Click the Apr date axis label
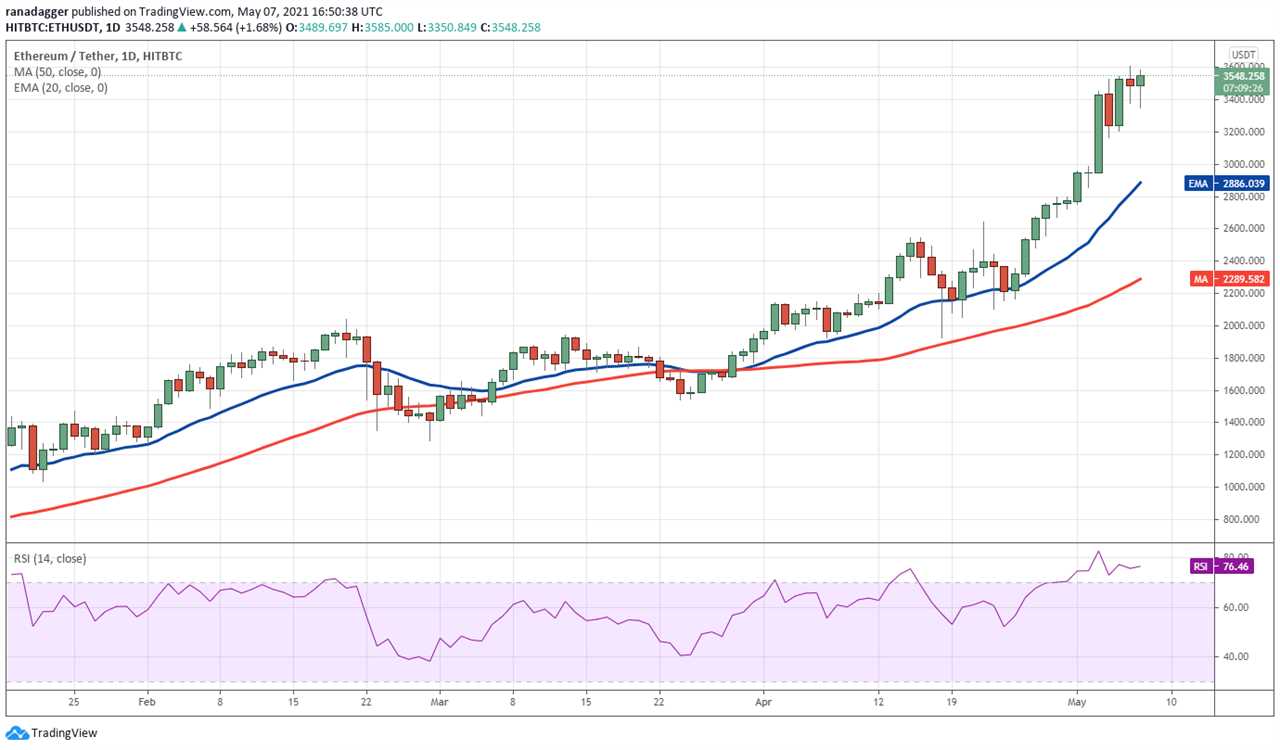This screenshot has height=750, width=1280. [x=763, y=703]
